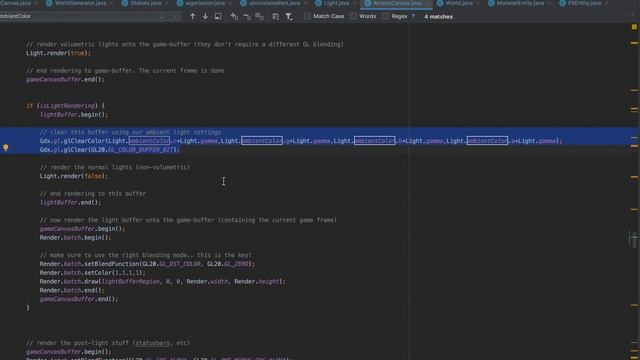640x360 pixels.
Task: Close the Light.java tab
Action: click(x=354, y=3)
